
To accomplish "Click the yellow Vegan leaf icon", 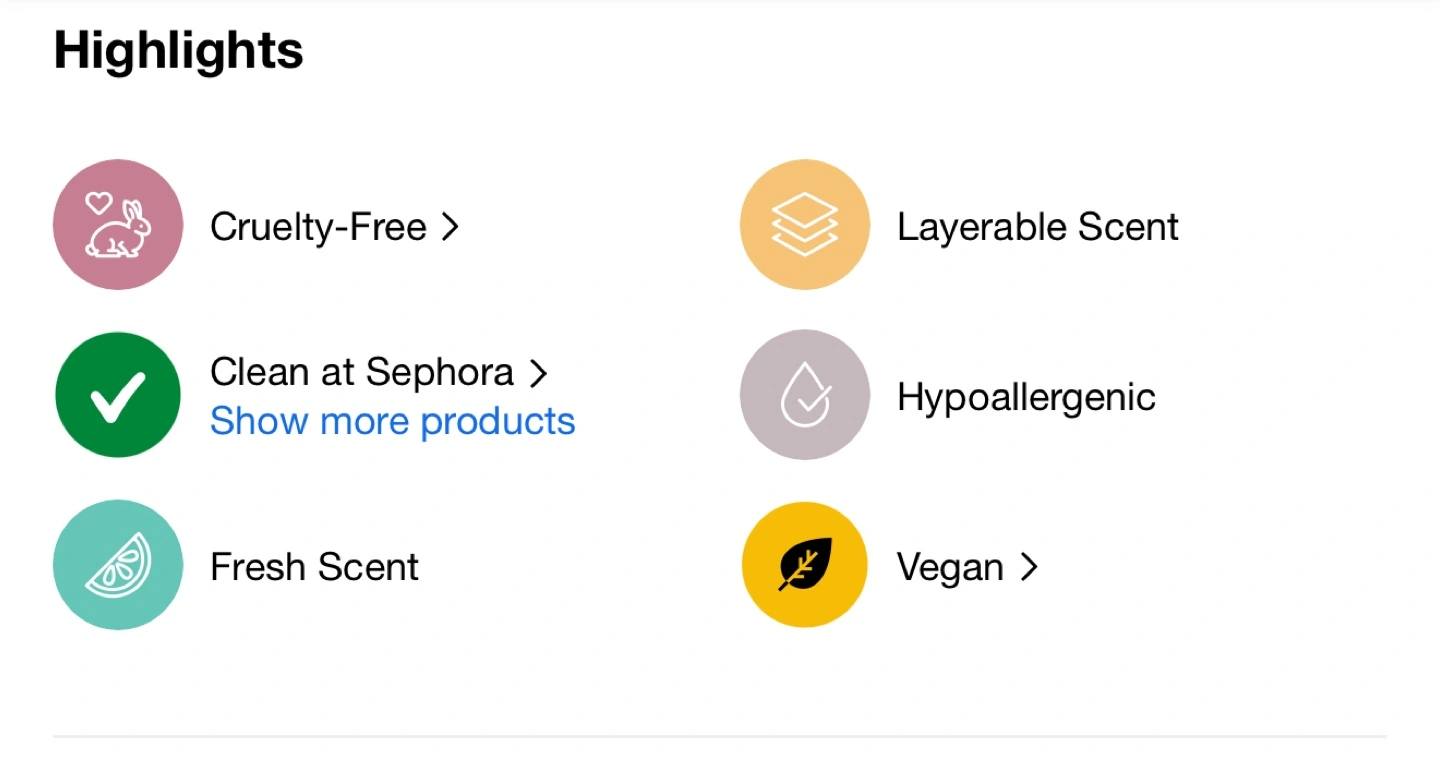I will coord(805,565).
